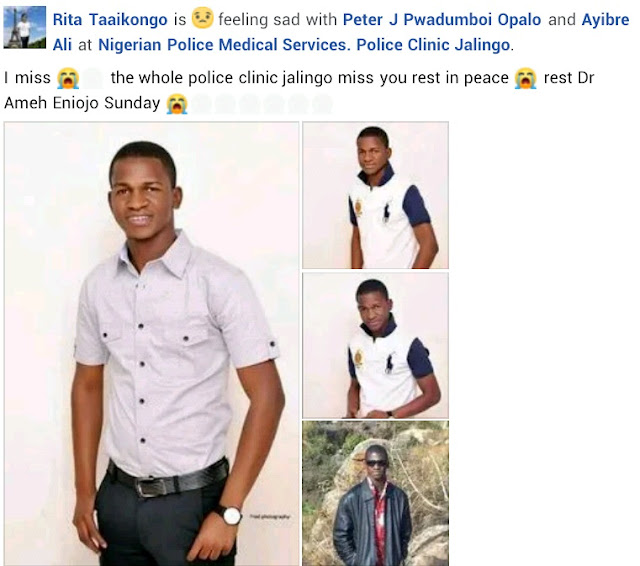Open middle polo shirt photo thumbnail

[376, 346]
